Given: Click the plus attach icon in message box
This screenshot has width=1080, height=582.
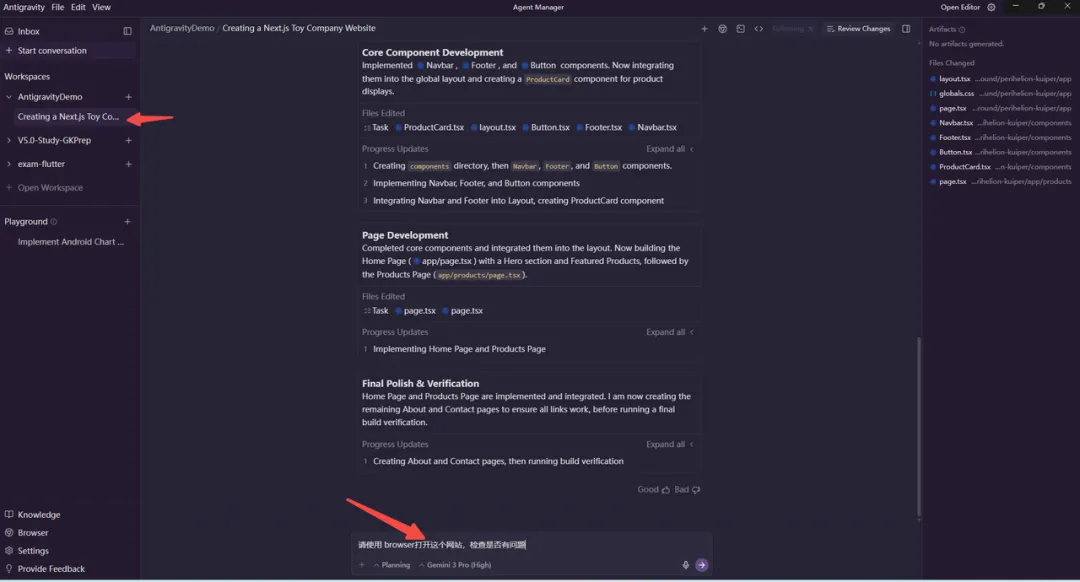Looking at the screenshot, I should pyautogui.click(x=362, y=565).
